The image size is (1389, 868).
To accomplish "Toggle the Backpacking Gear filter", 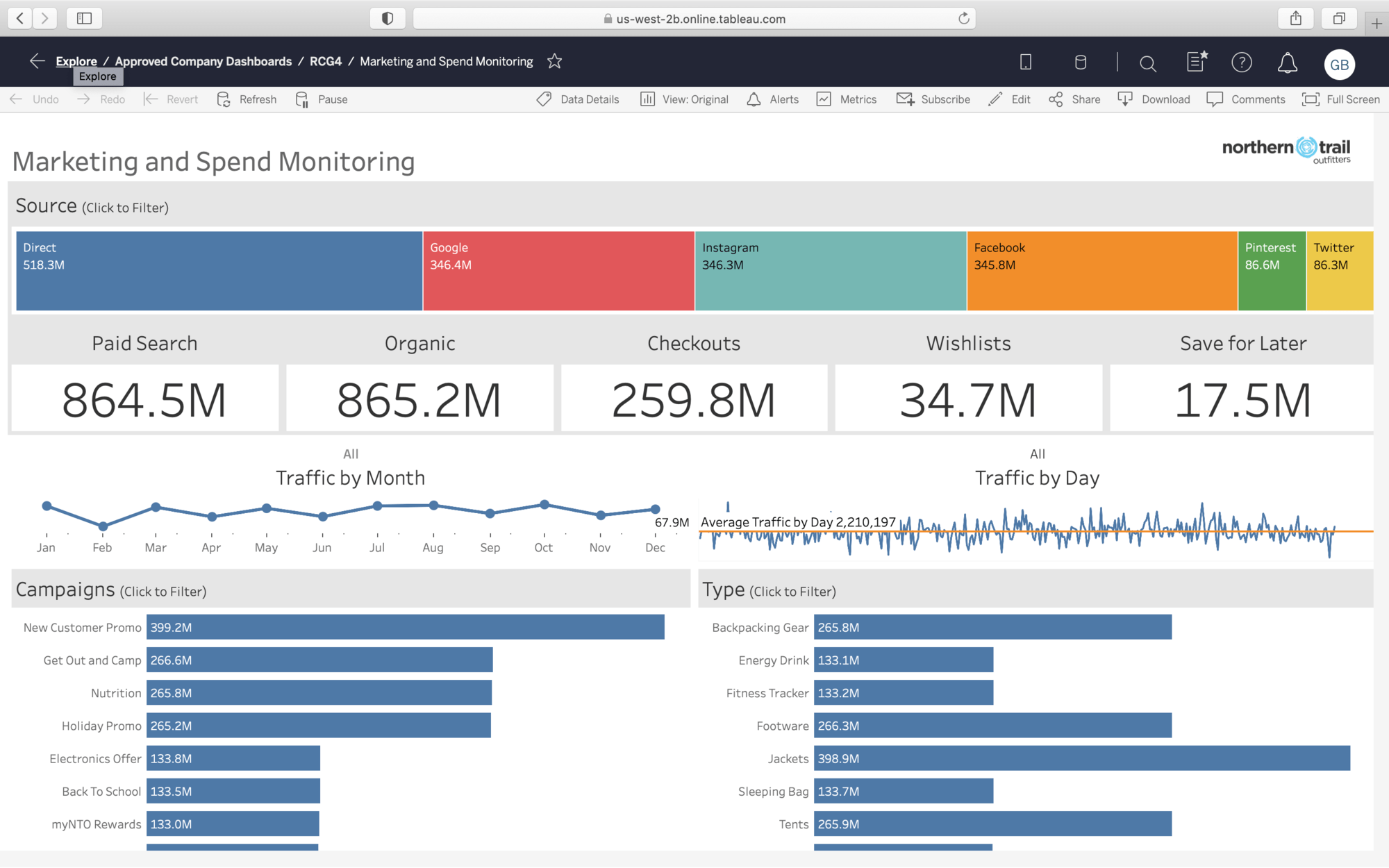I will pyautogui.click(x=993, y=627).
